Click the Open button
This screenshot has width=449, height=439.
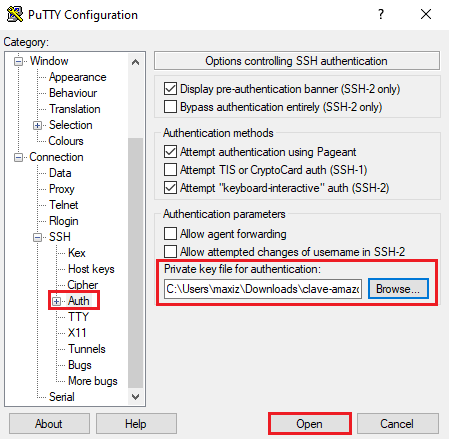[x=310, y=424]
